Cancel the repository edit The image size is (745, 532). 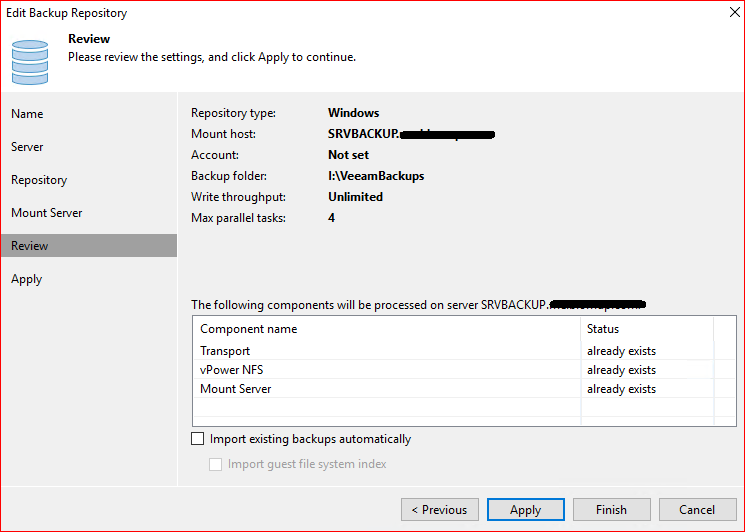point(697,510)
